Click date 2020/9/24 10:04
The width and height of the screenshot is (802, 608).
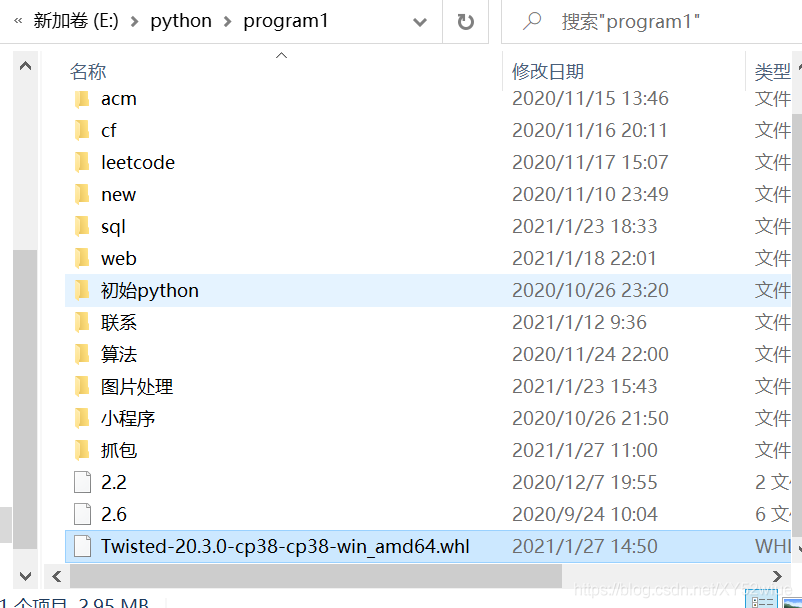585,514
